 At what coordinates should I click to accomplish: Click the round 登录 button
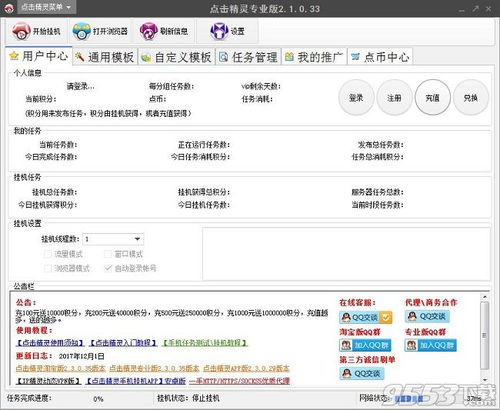pos(356,98)
